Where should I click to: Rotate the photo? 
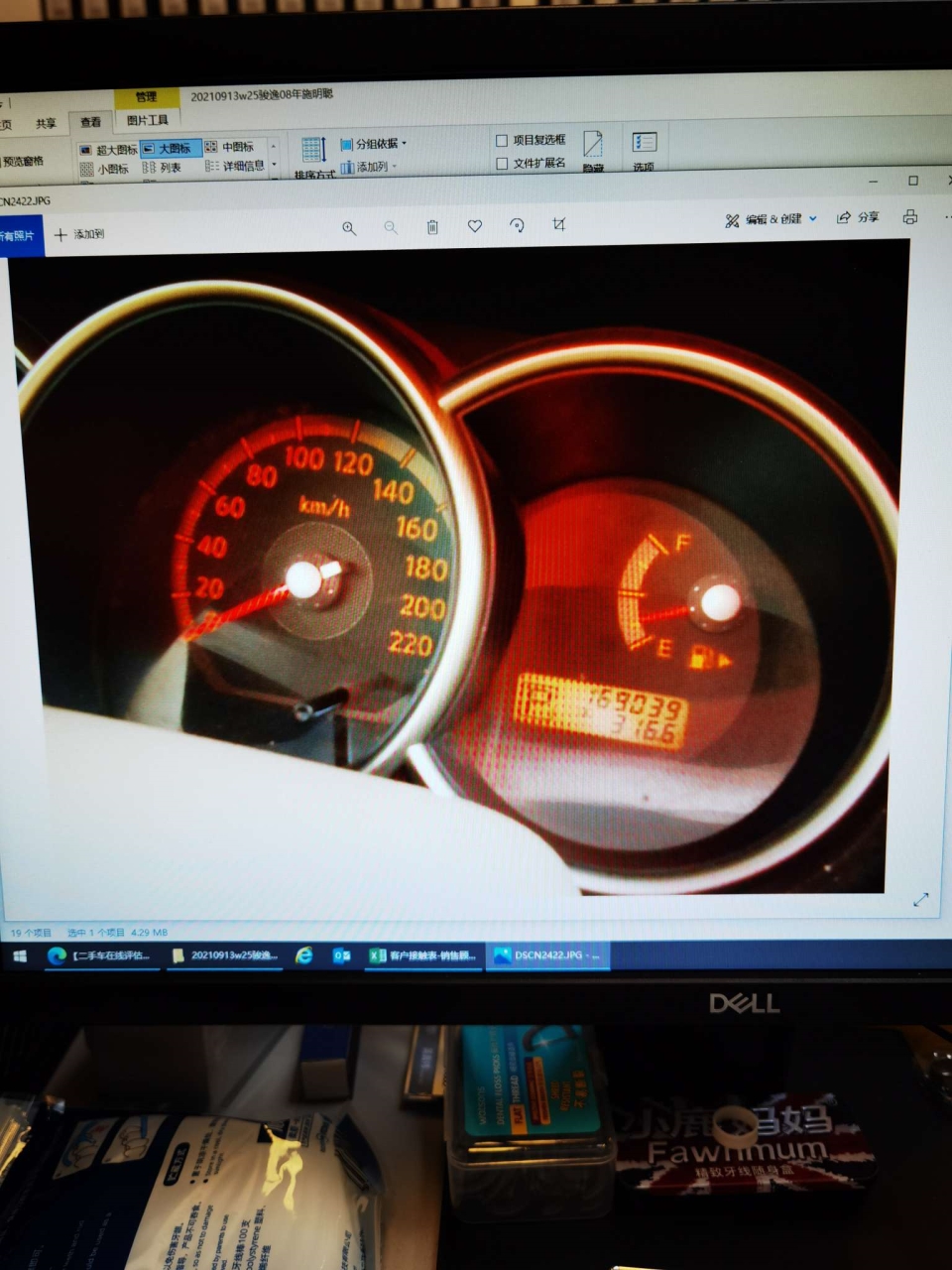pos(517,225)
